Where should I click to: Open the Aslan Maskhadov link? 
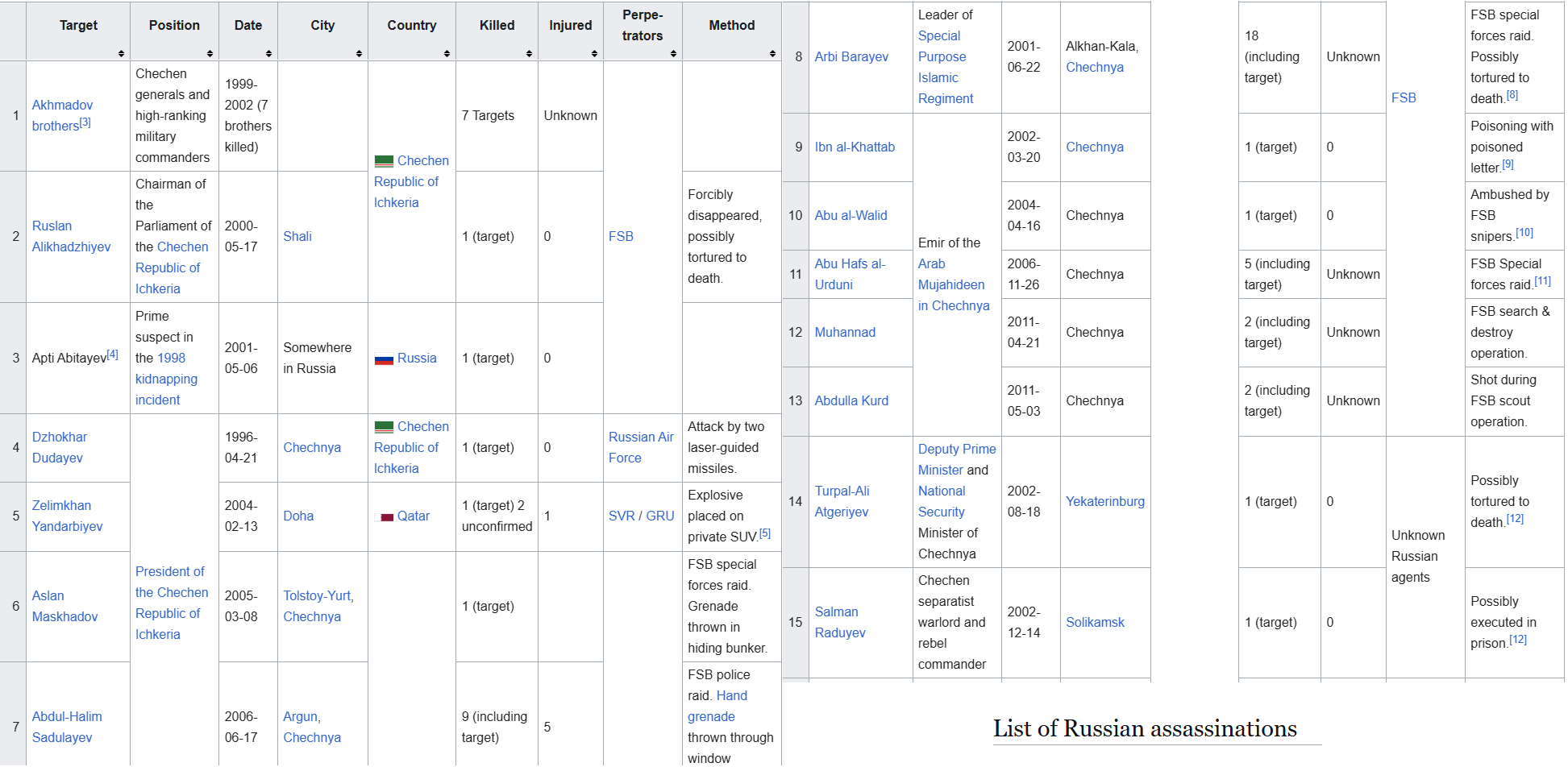tap(64, 606)
